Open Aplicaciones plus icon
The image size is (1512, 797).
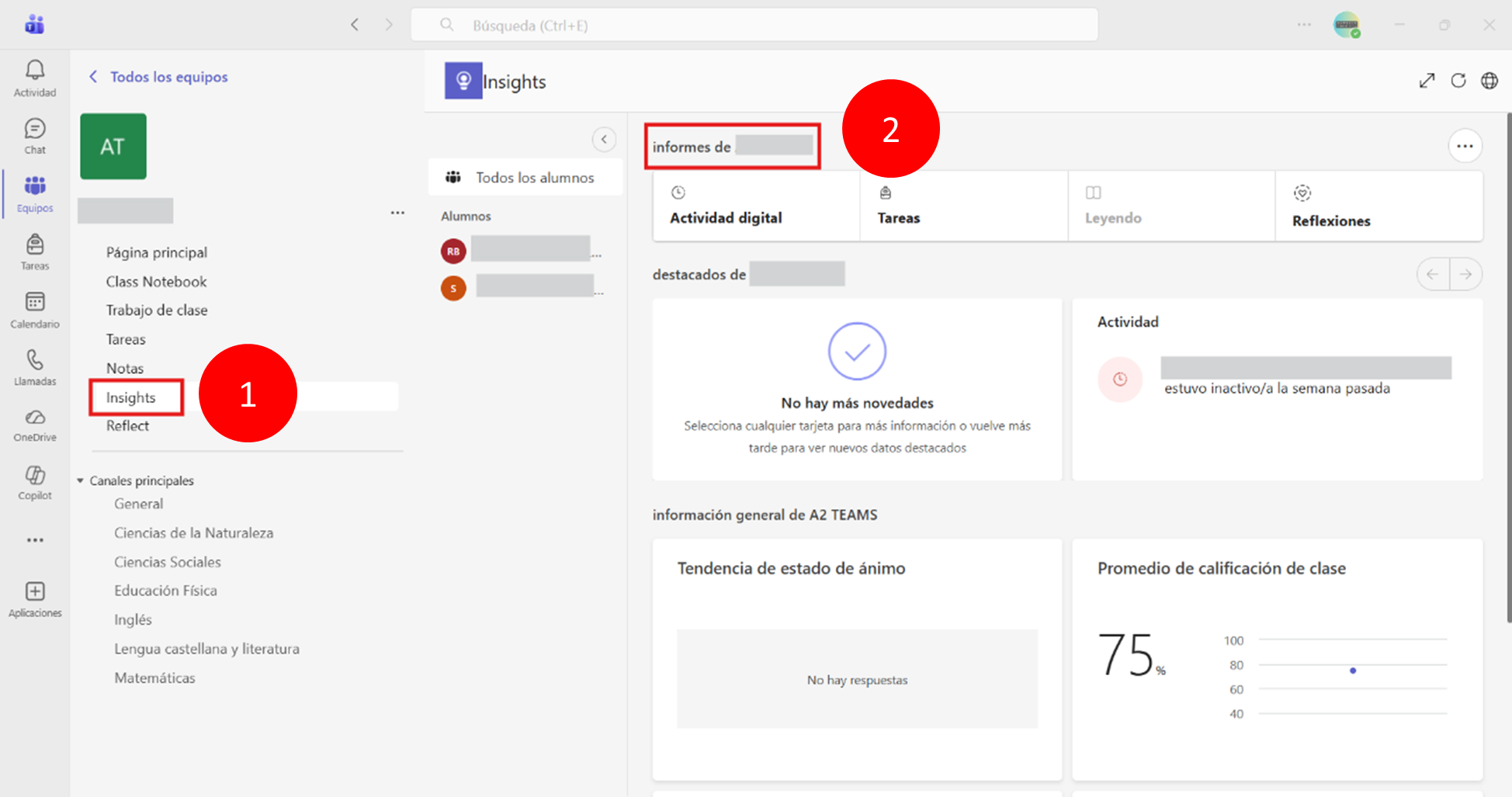point(35,600)
